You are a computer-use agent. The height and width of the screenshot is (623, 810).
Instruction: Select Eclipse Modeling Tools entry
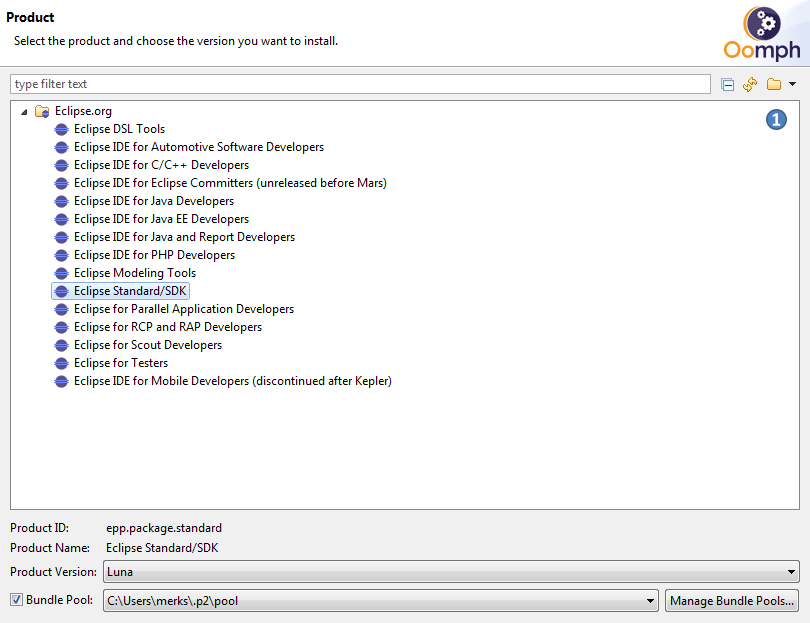point(134,273)
